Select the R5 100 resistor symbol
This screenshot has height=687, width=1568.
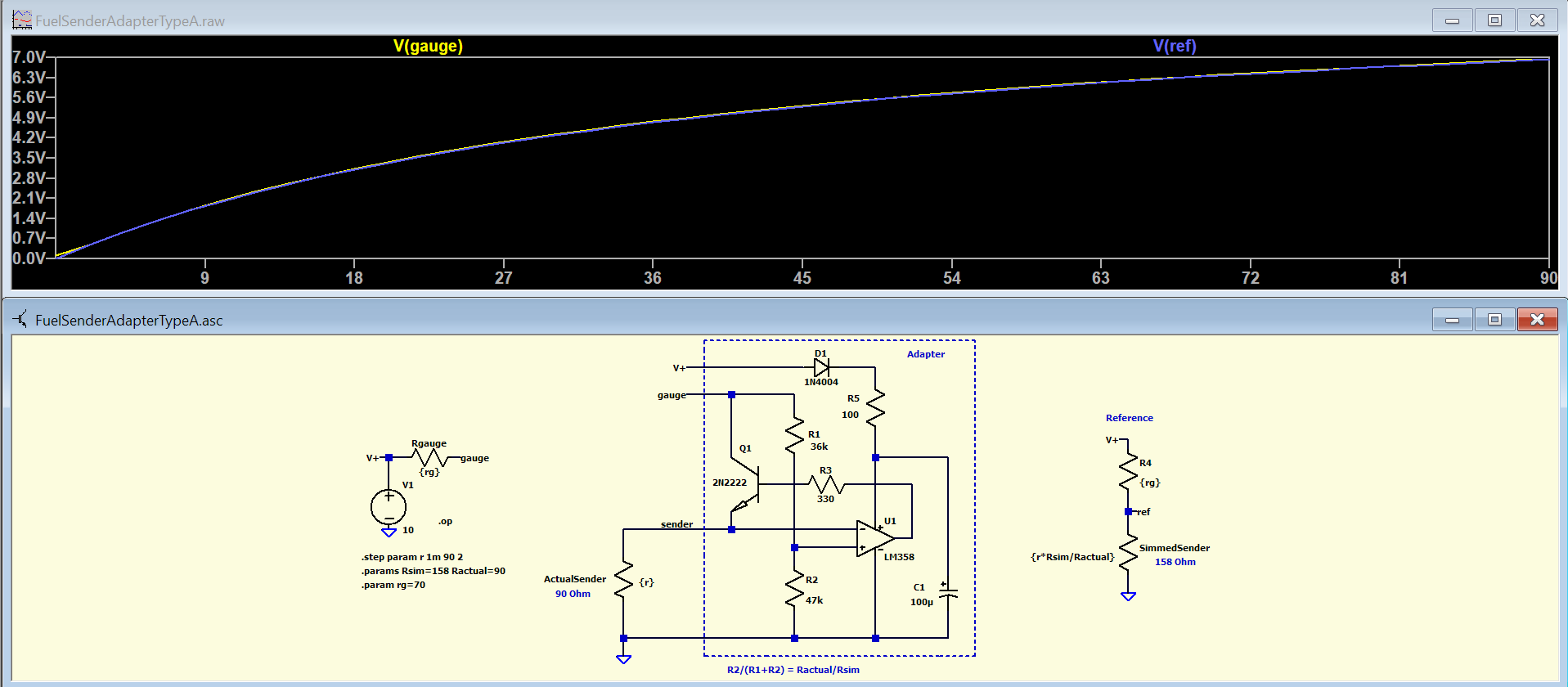[x=875, y=407]
